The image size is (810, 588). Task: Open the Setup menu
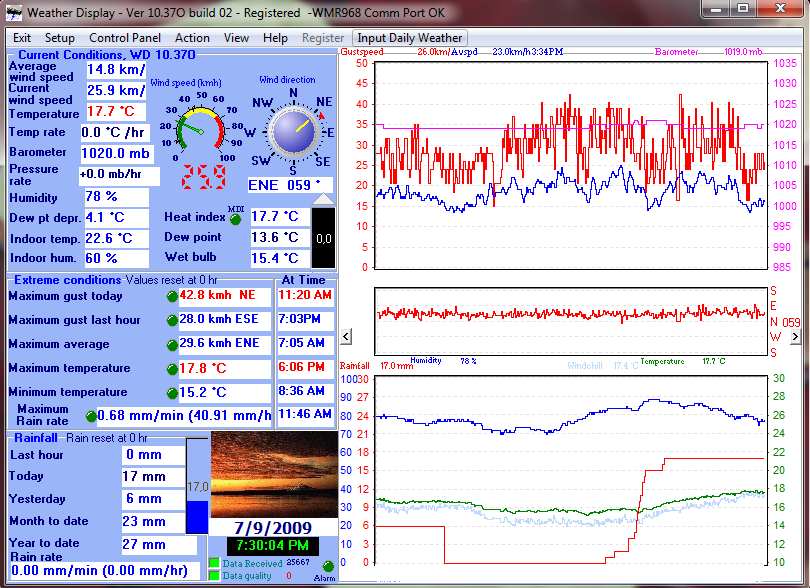[59, 38]
